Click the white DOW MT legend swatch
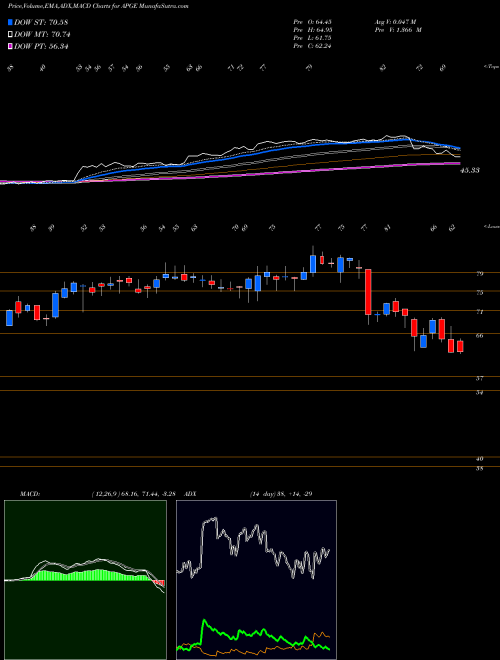500x660 pixels. (x=11, y=35)
